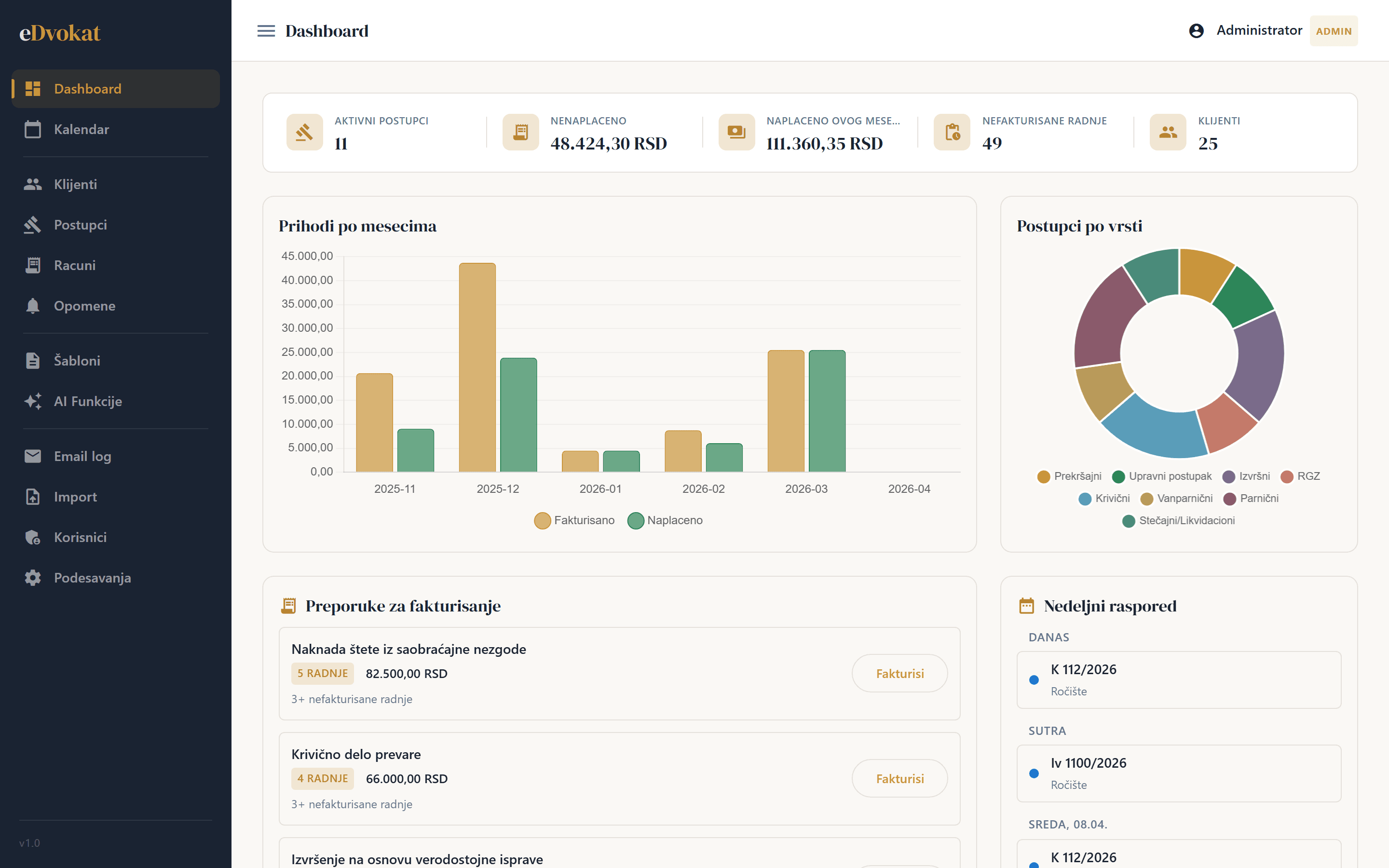
Task: Click the Korisnici shield icon
Action: pos(33,537)
